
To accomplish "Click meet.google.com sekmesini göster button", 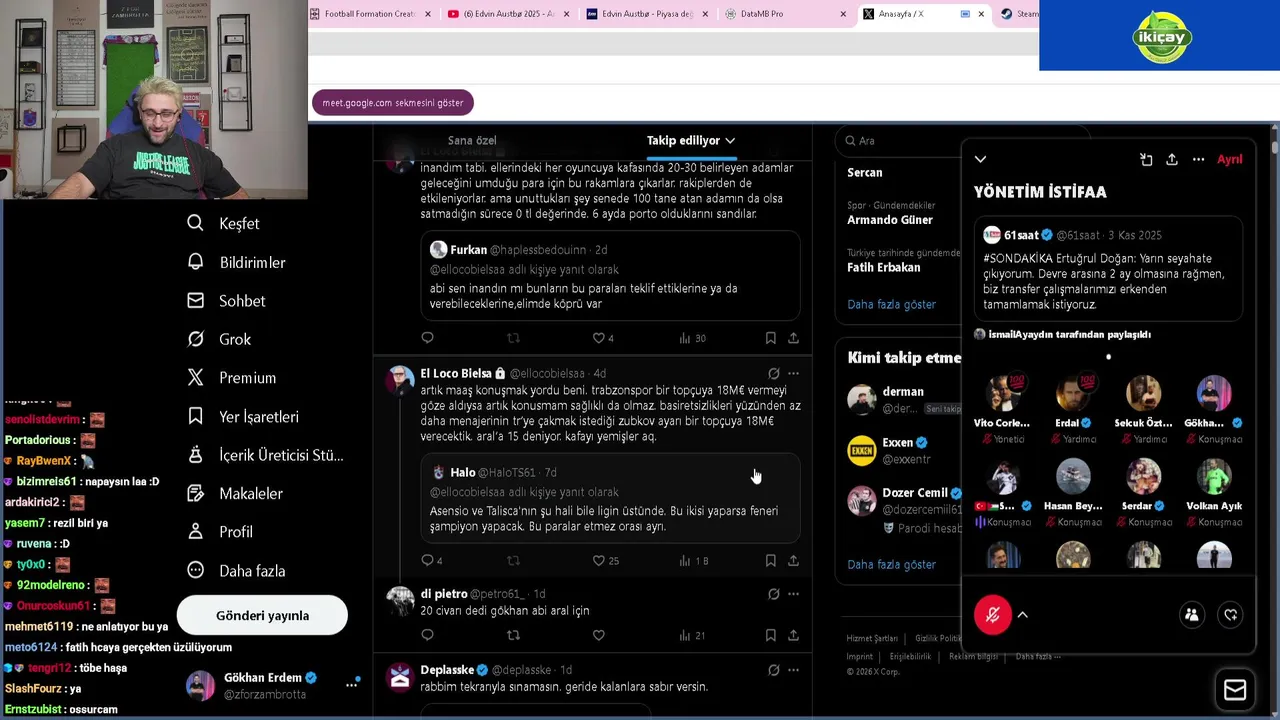I will (392, 103).
